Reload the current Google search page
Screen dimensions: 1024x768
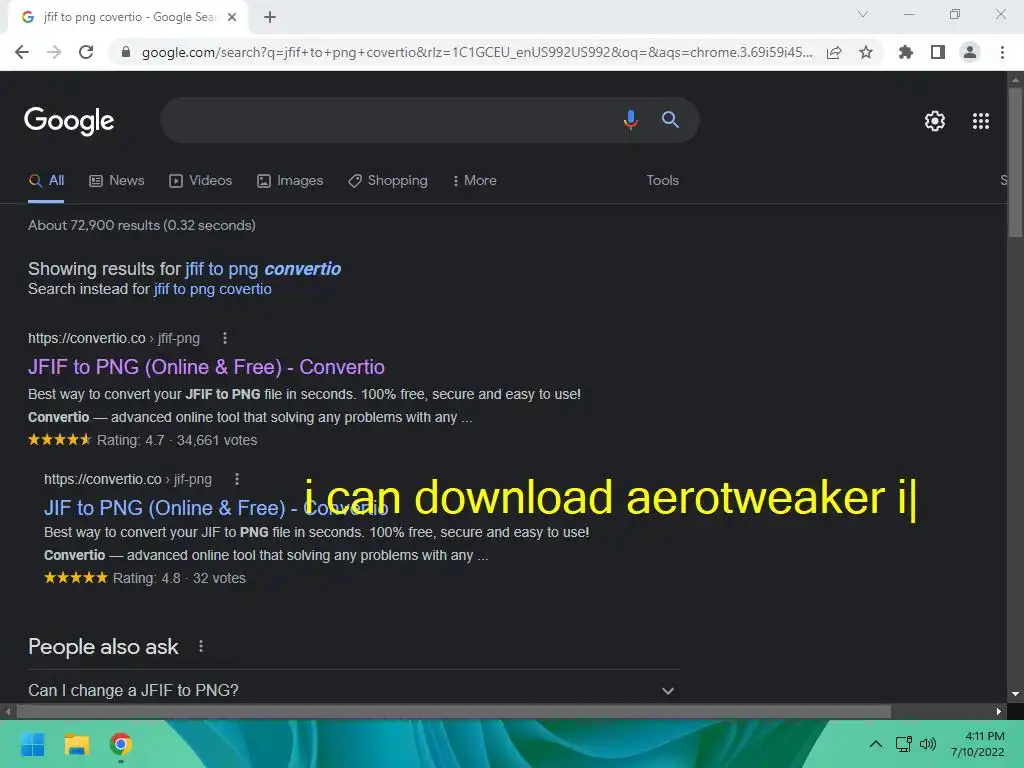click(x=86, y=52)
